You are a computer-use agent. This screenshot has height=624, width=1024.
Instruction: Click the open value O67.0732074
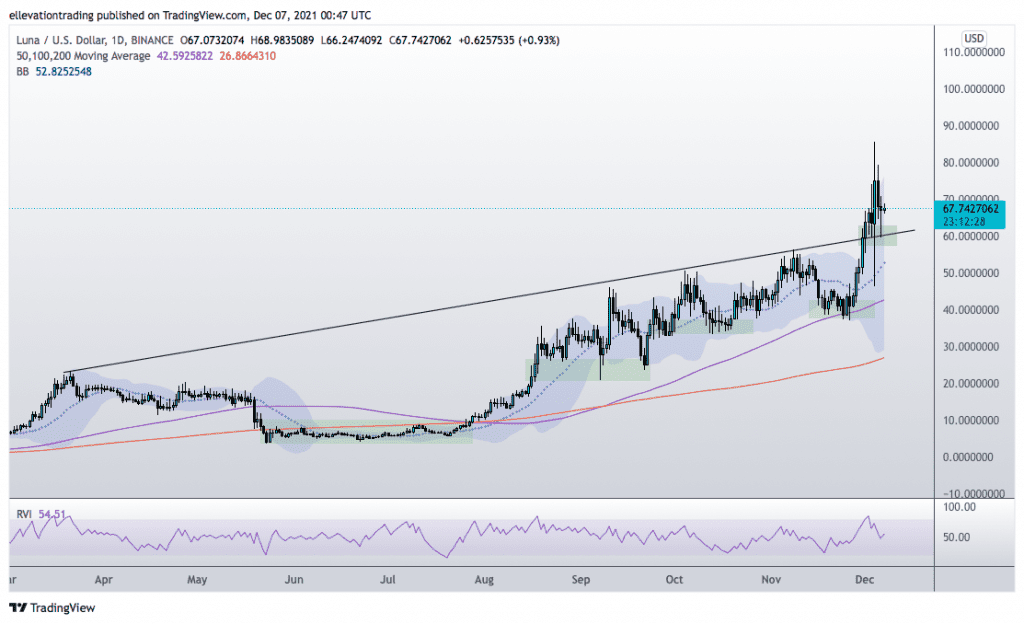(x=212, y=40)
